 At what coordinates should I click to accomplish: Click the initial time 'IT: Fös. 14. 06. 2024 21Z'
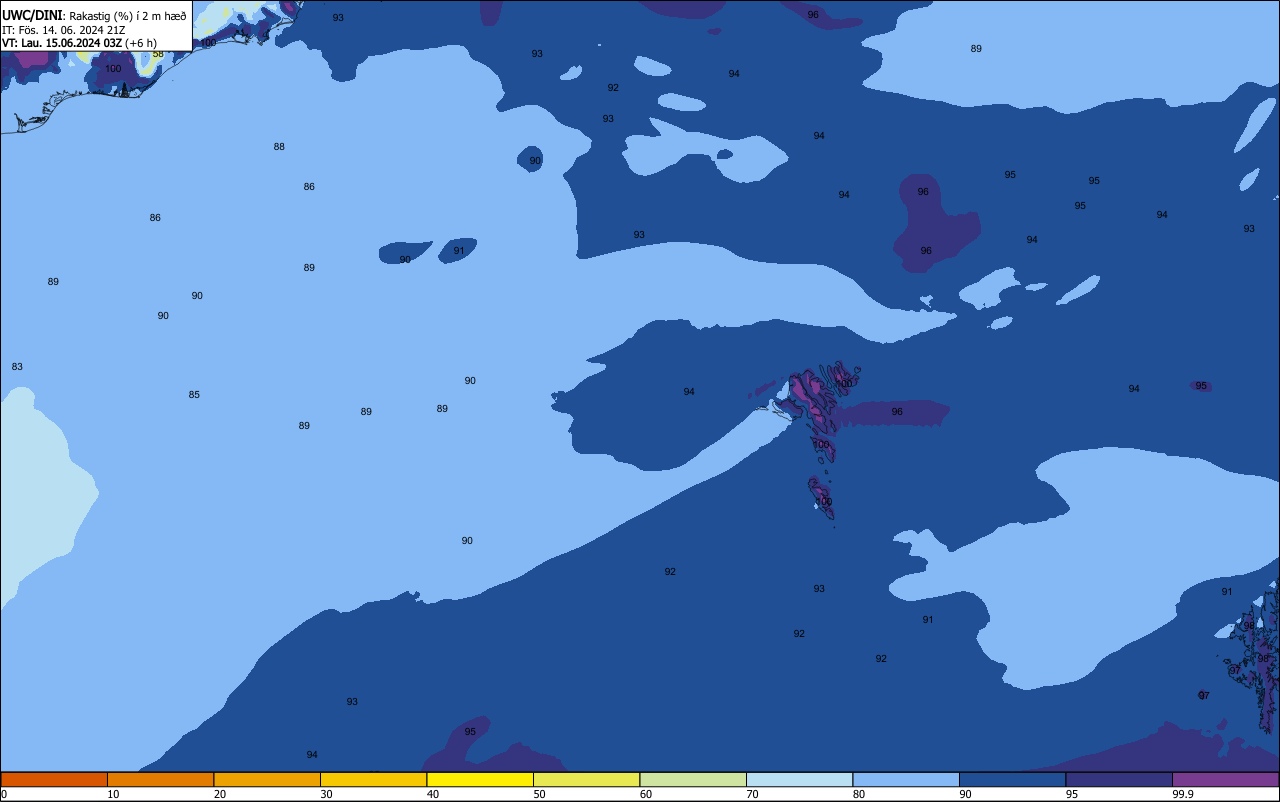[x=64, y=30]
